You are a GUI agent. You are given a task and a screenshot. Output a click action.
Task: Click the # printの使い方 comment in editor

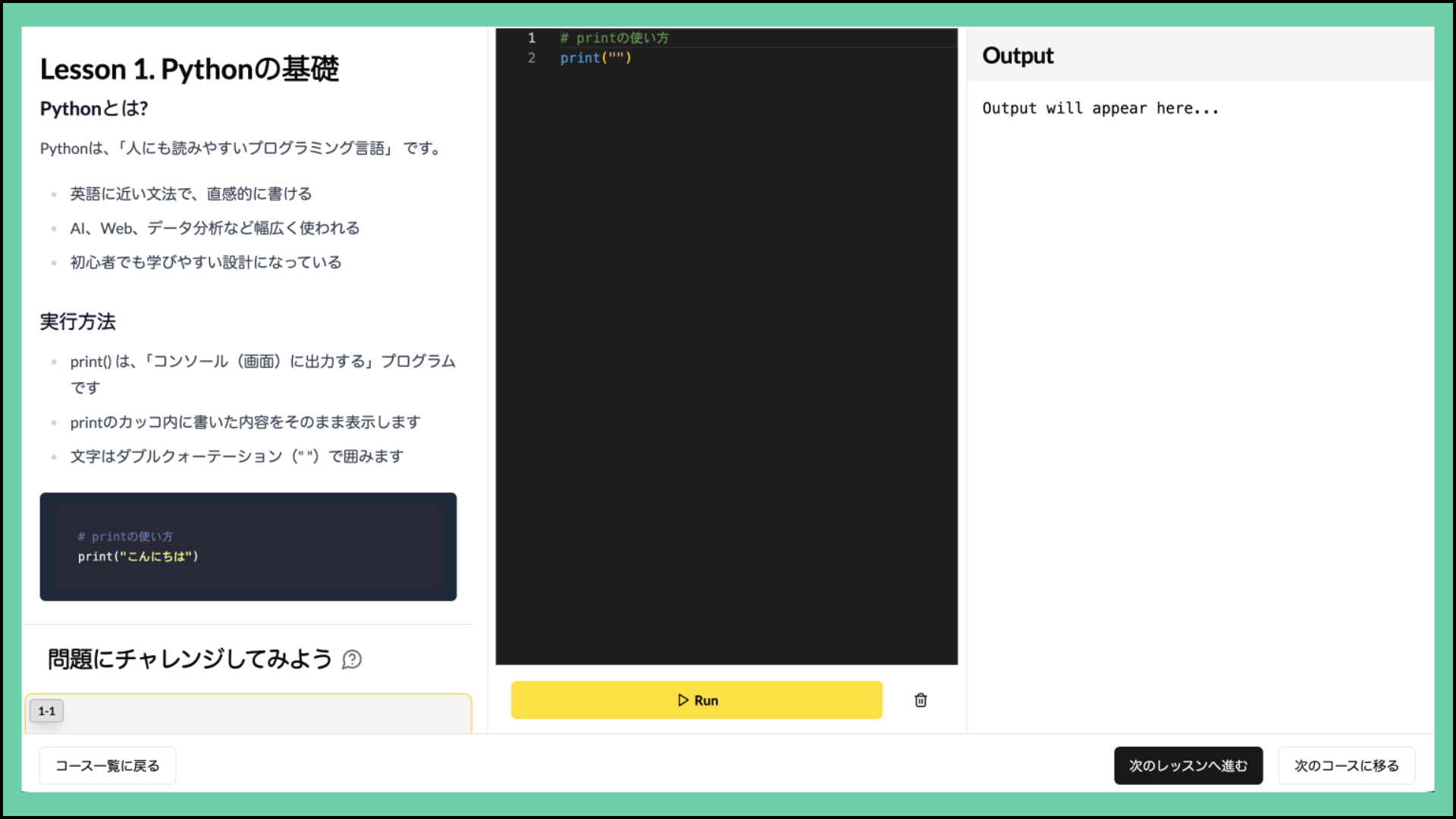coord(614,38)
